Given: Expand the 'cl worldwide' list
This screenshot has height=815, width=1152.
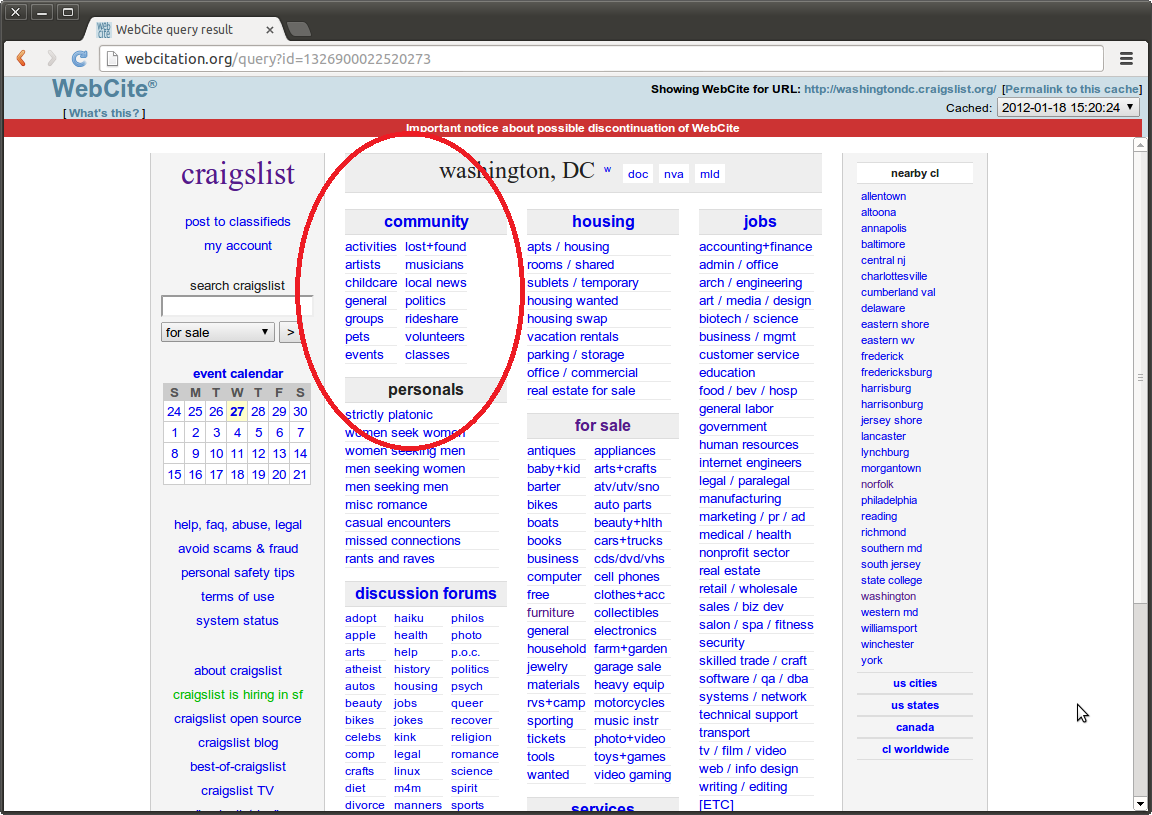Looking at the screenshot, I should tap(915, 749).
